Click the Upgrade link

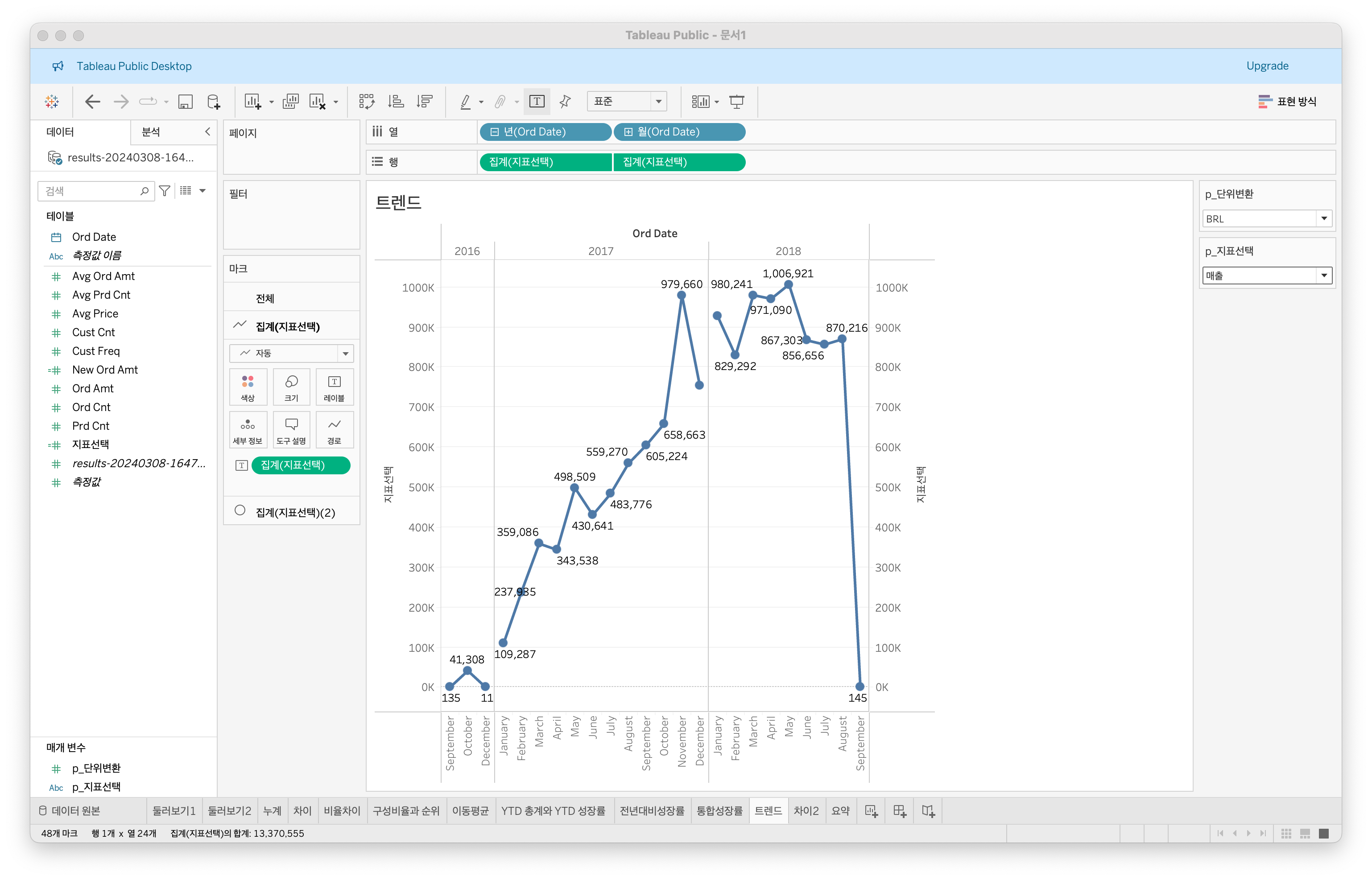[1267, 66]
